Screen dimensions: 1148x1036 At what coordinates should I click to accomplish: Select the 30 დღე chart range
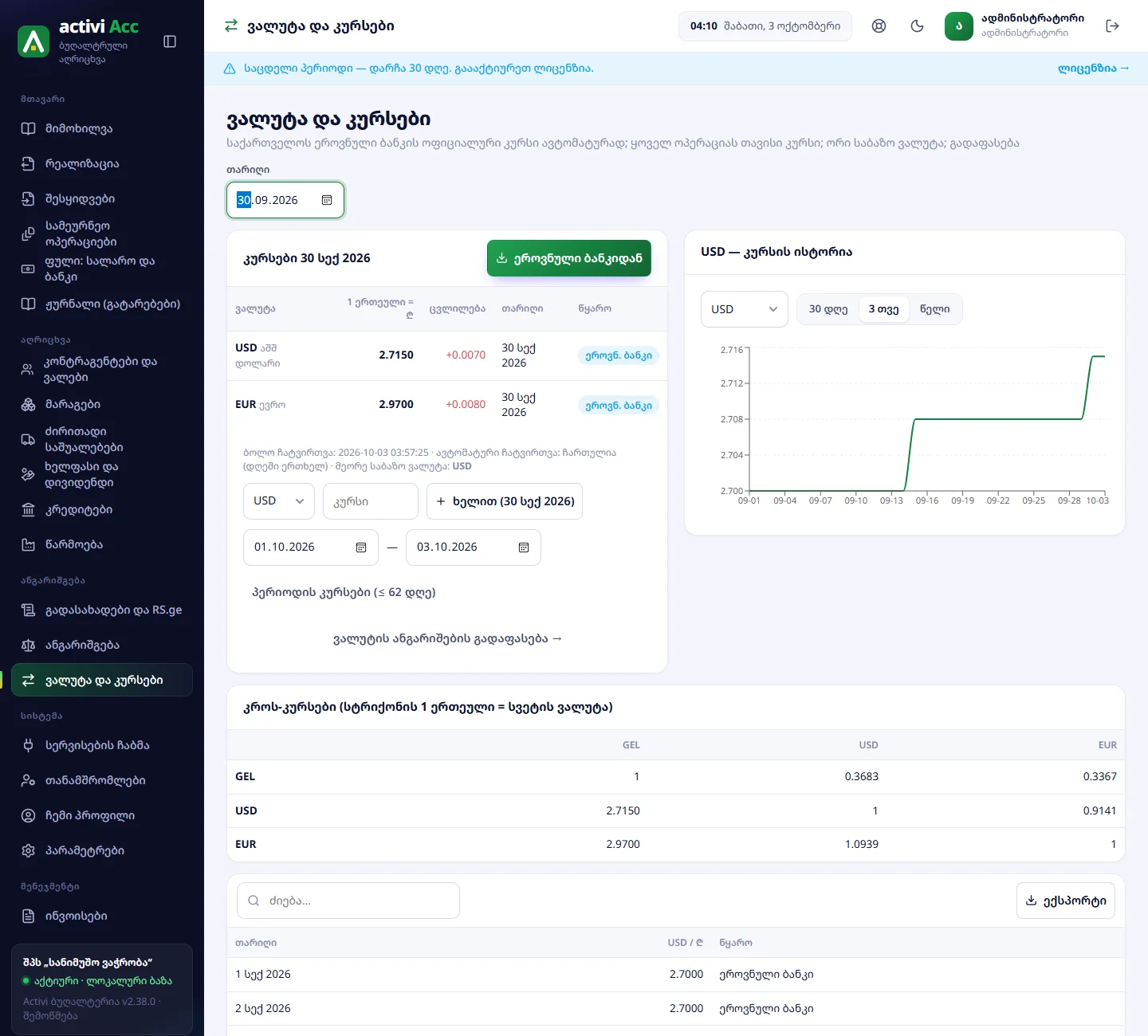[828, 309]
